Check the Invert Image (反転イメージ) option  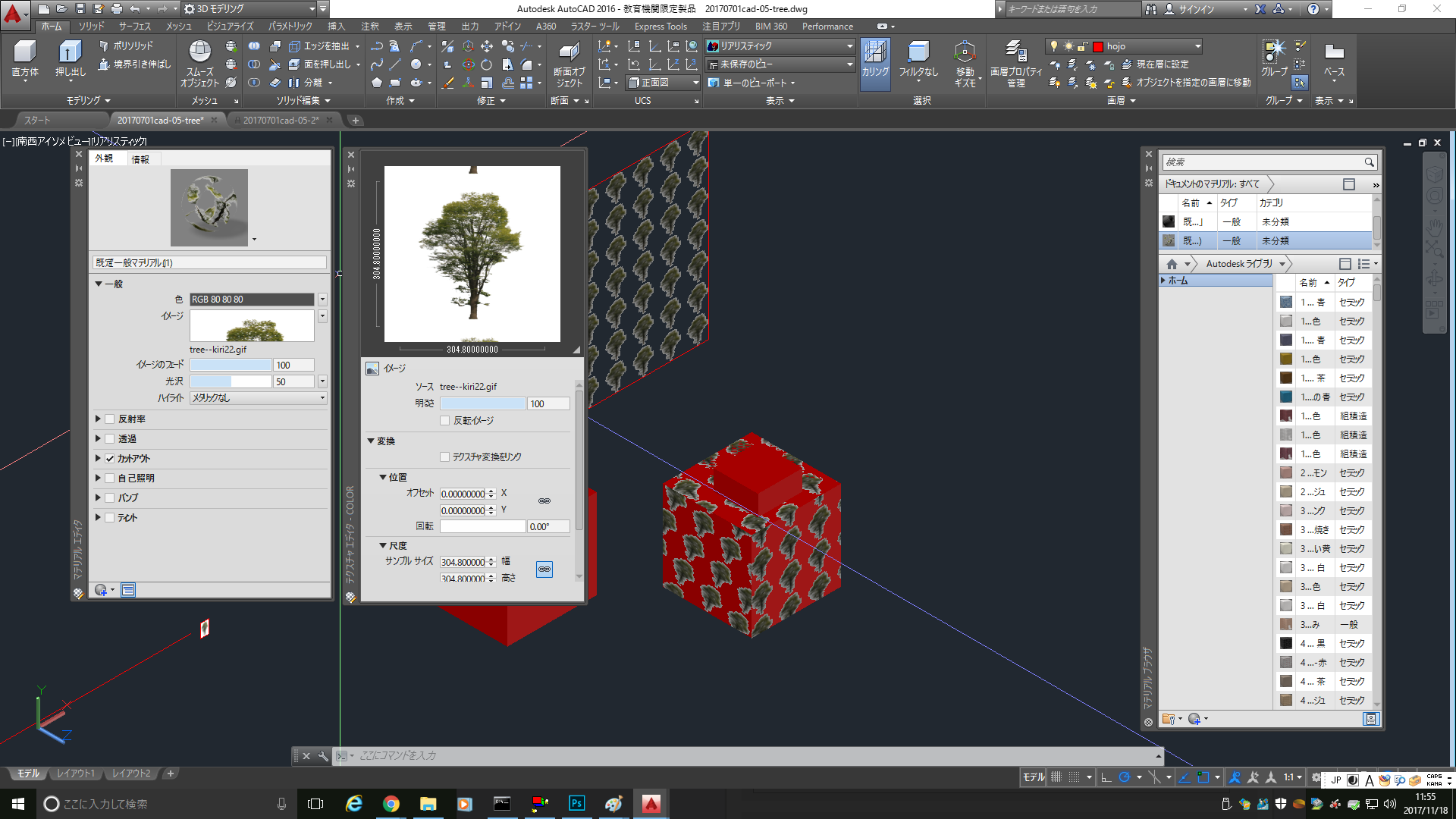(x=445, y=421)
